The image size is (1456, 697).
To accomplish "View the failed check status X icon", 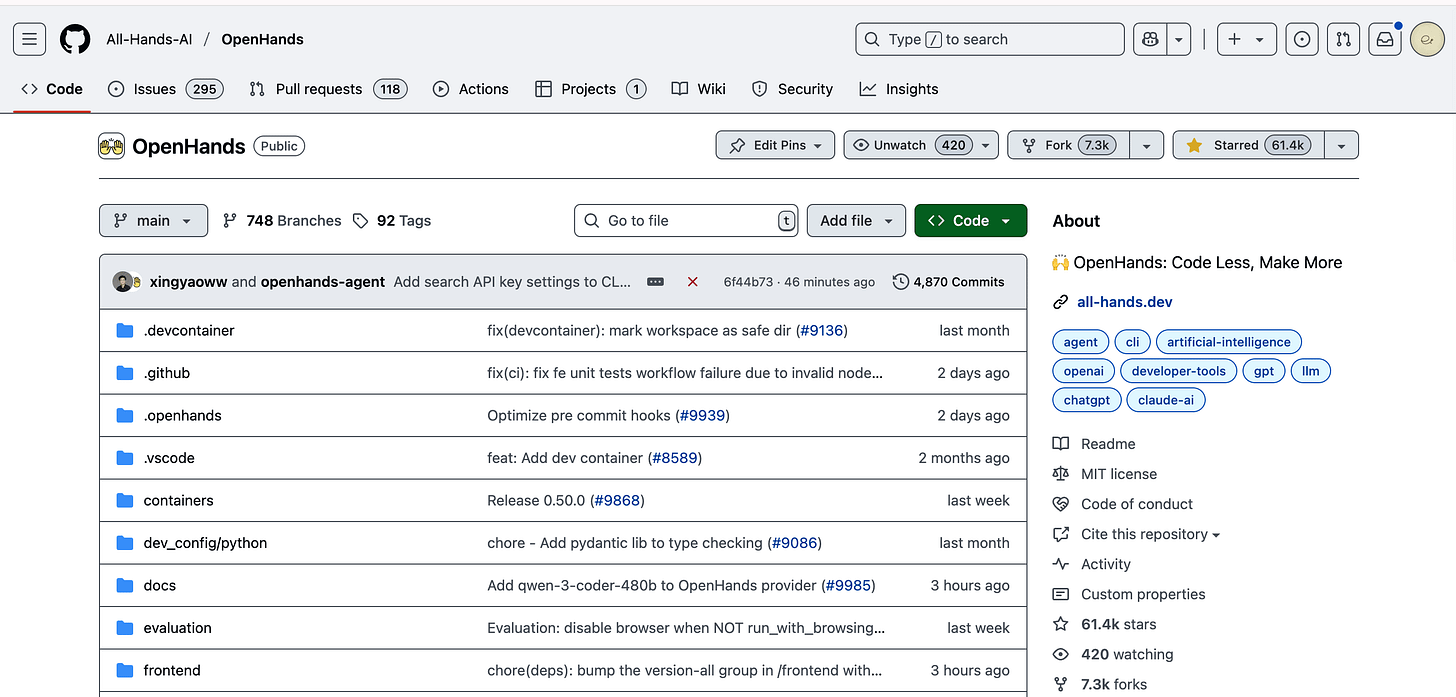I will 692,282.
